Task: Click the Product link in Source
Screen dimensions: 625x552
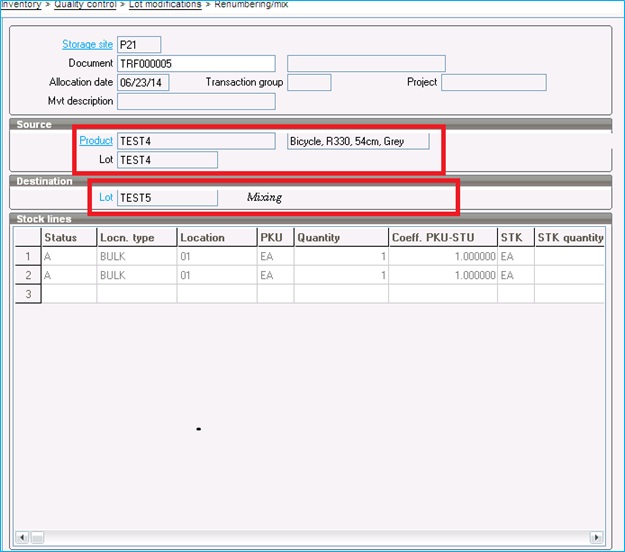Action: pos(96,140)
